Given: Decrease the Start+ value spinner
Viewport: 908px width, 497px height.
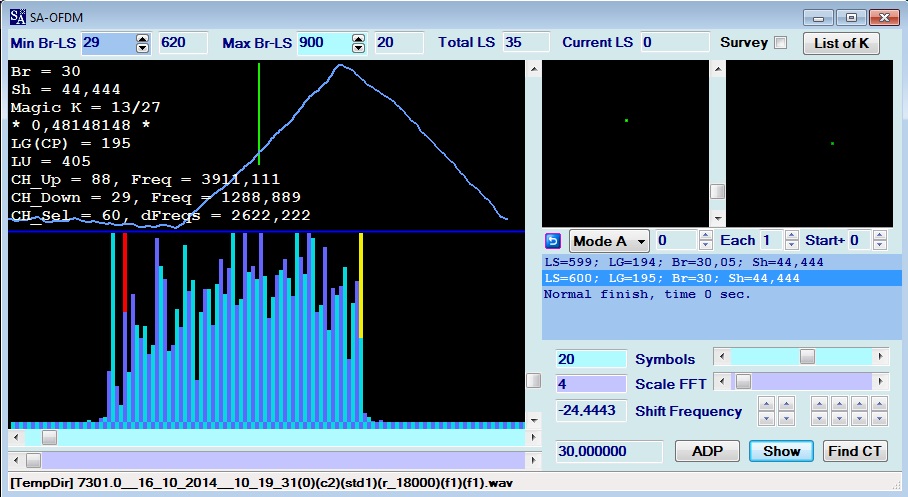Looking at the screenshot, I should click(880, 245).
